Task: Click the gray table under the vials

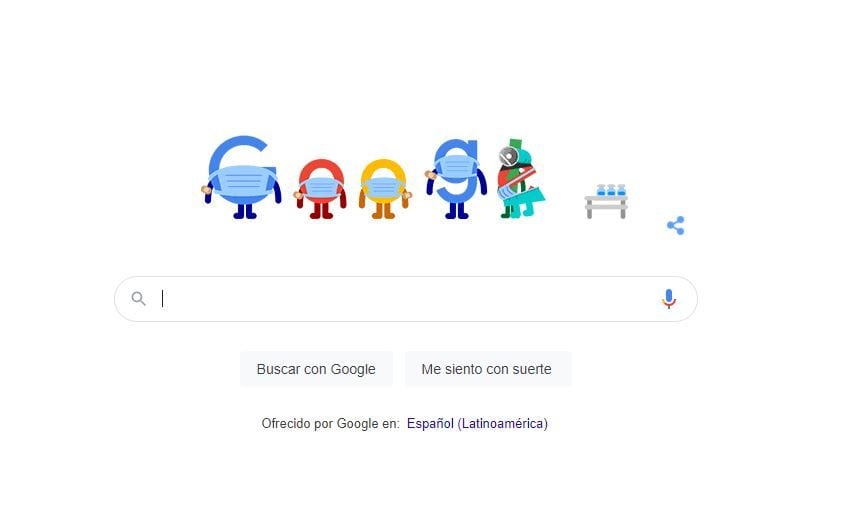Action: [x=606, y=207]
